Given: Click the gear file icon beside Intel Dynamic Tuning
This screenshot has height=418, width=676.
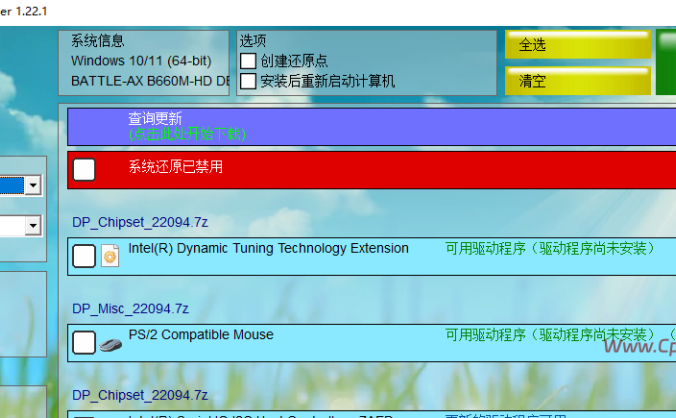Looking at the screenshot, I should [x=110, y=256].
